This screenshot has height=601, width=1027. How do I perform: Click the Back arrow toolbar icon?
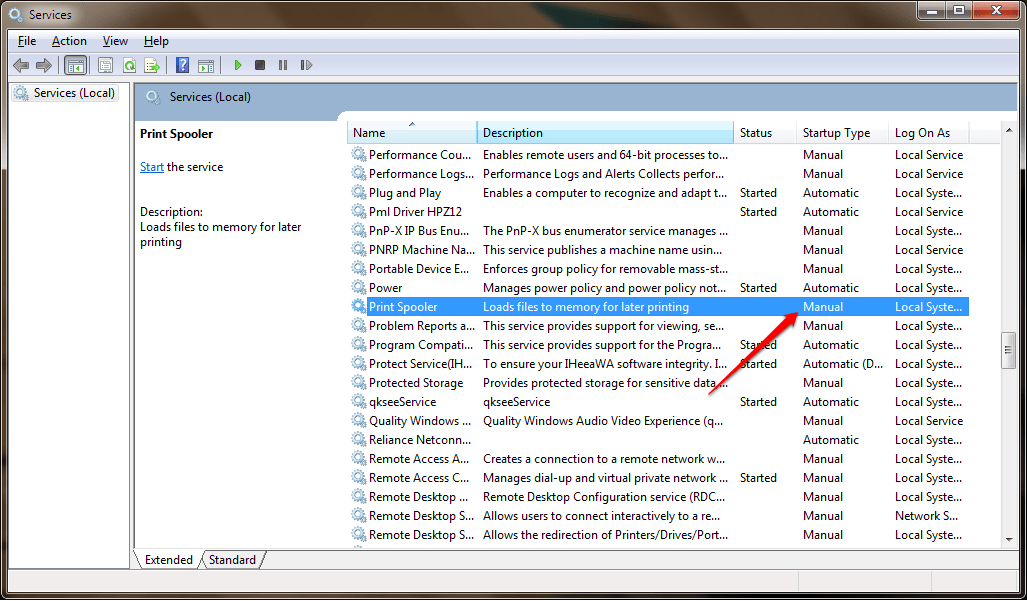click(x=21, y=65)
